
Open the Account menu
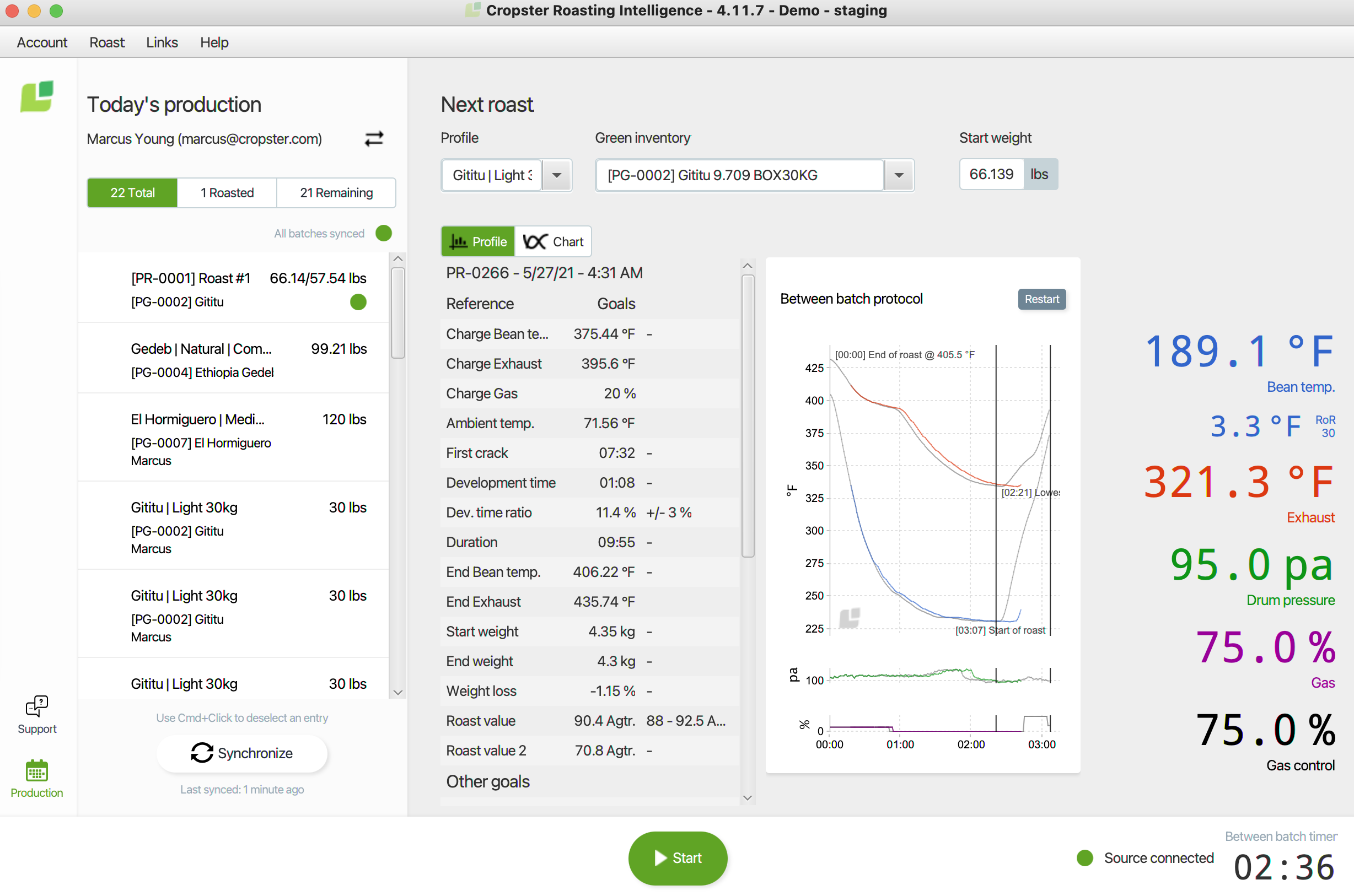point(42,42)
